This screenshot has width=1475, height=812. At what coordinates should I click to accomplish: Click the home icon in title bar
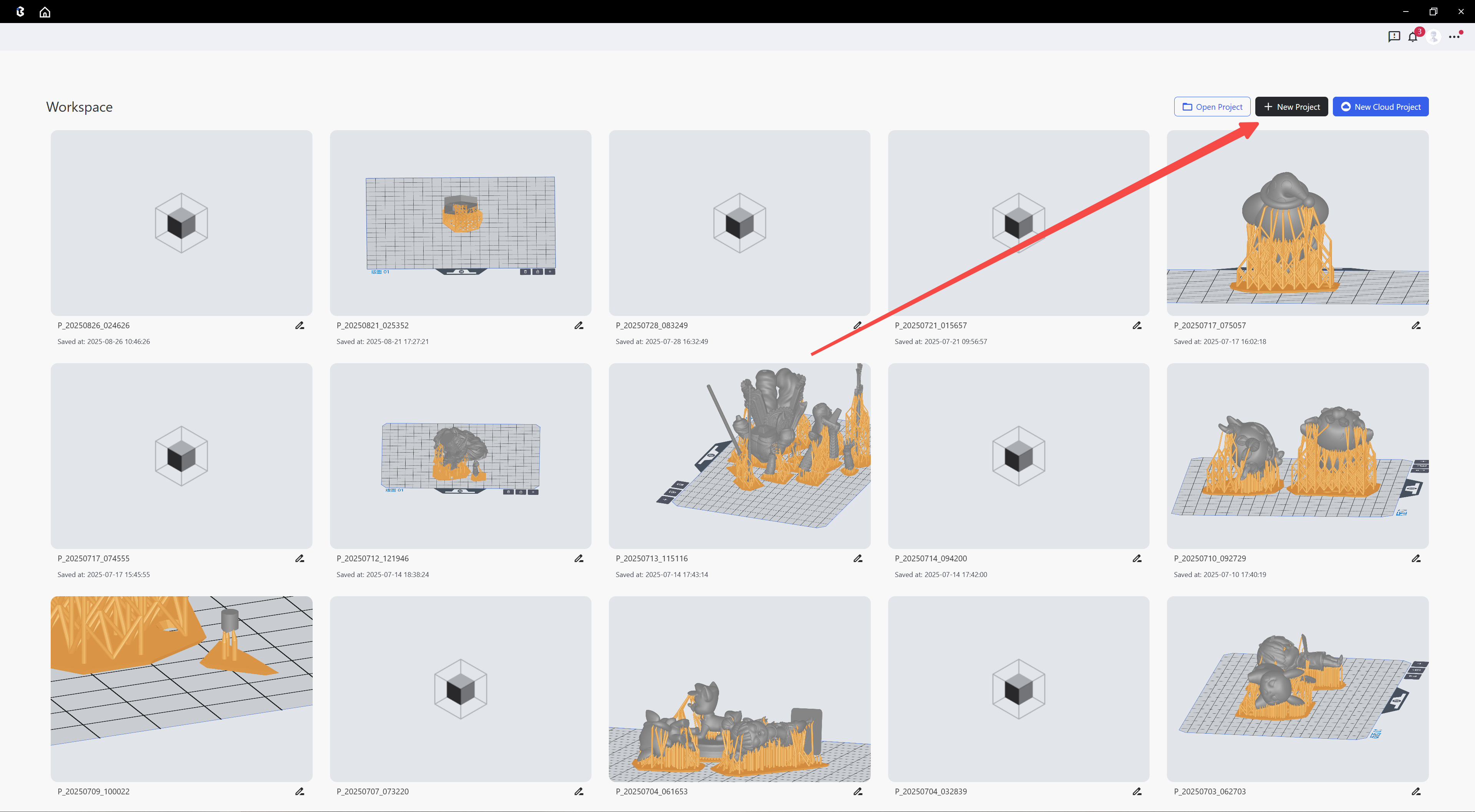point(45,12)
